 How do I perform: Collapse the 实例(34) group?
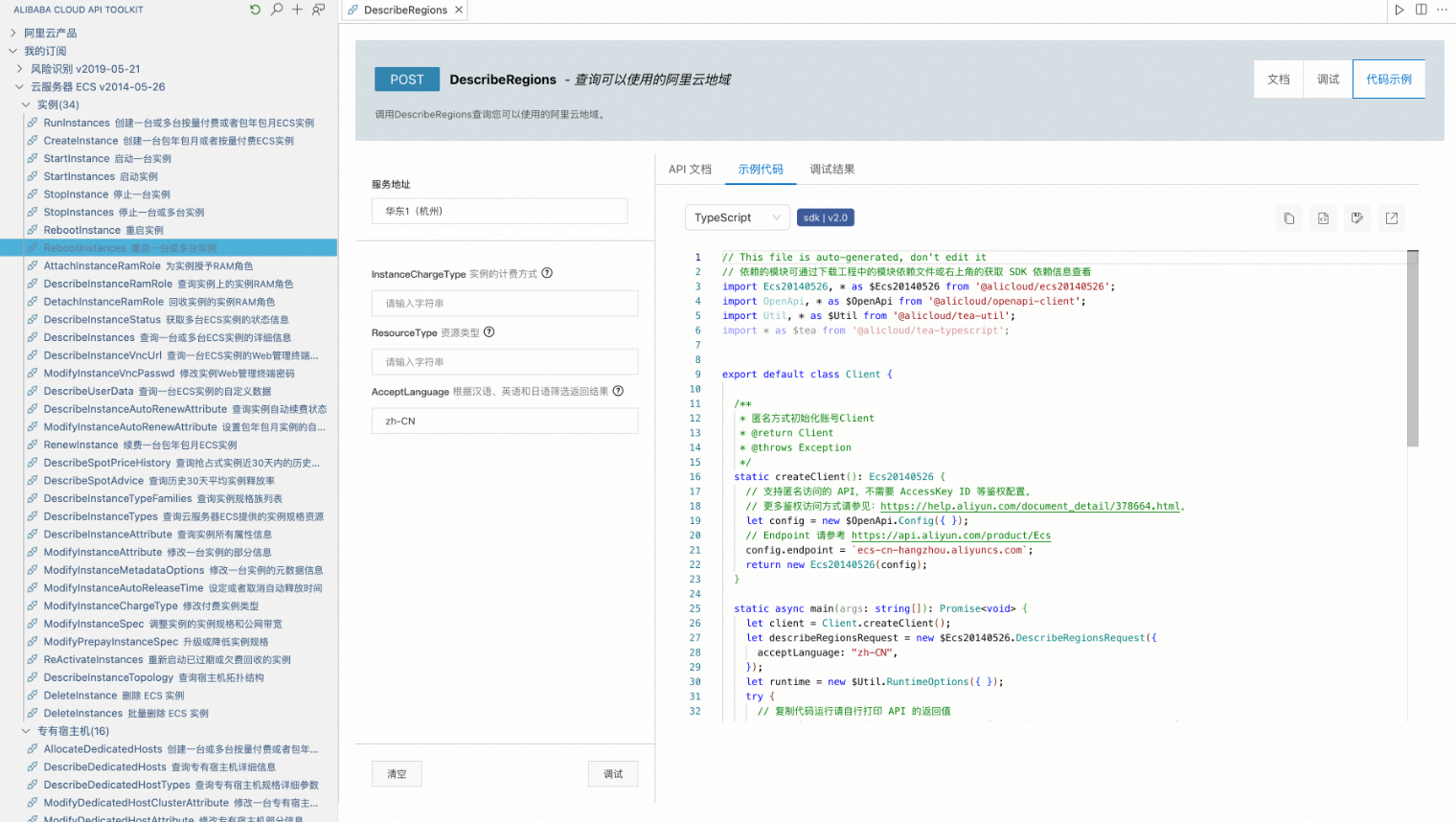(x=27, y=104)
